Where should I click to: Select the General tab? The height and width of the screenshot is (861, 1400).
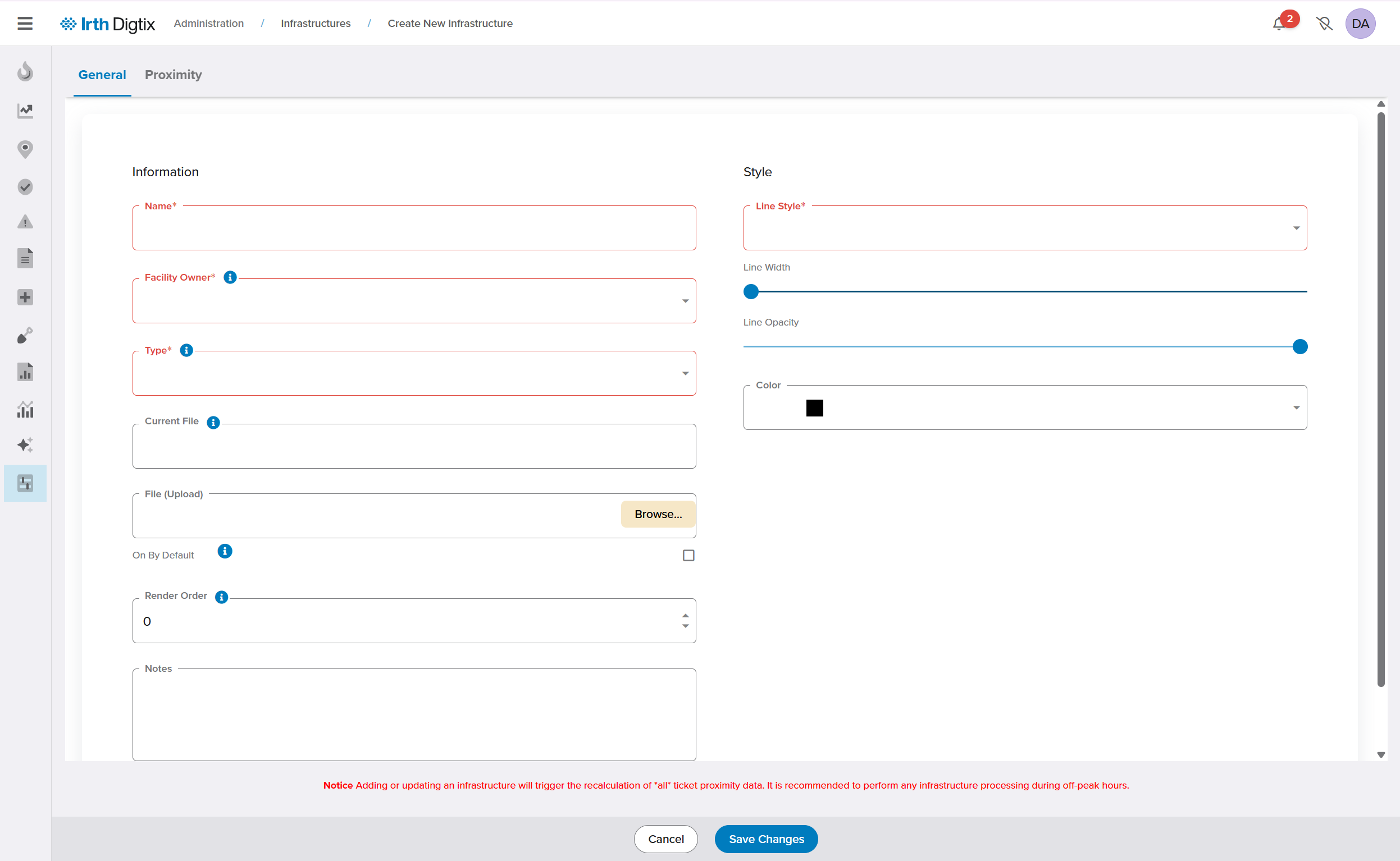pos(102,75)
